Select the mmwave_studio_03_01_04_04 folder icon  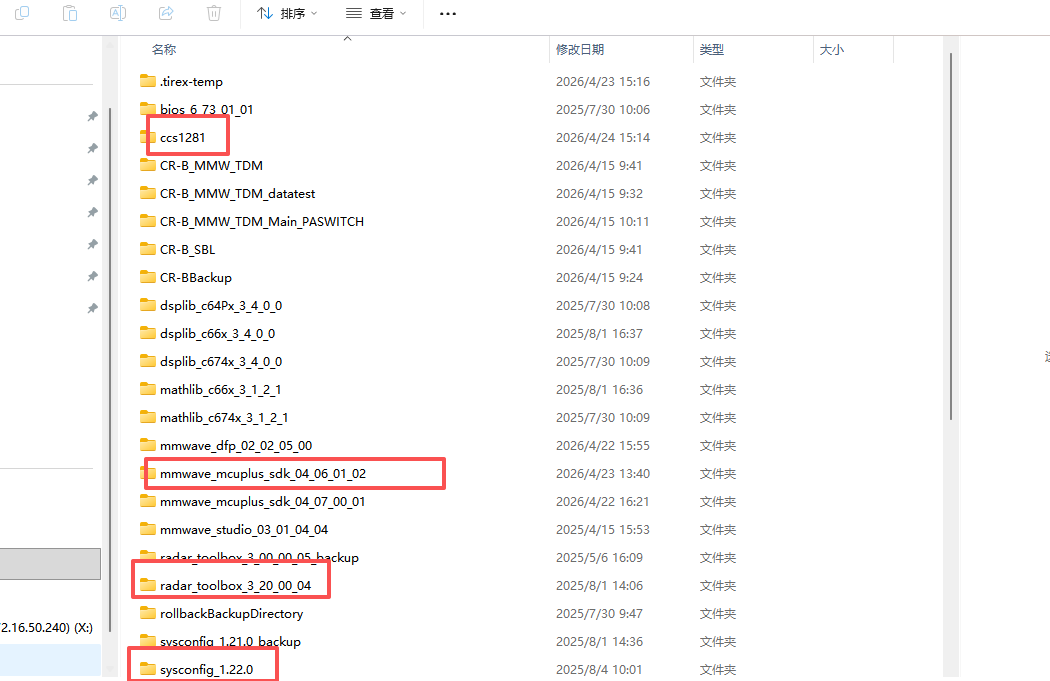[148, 529]
